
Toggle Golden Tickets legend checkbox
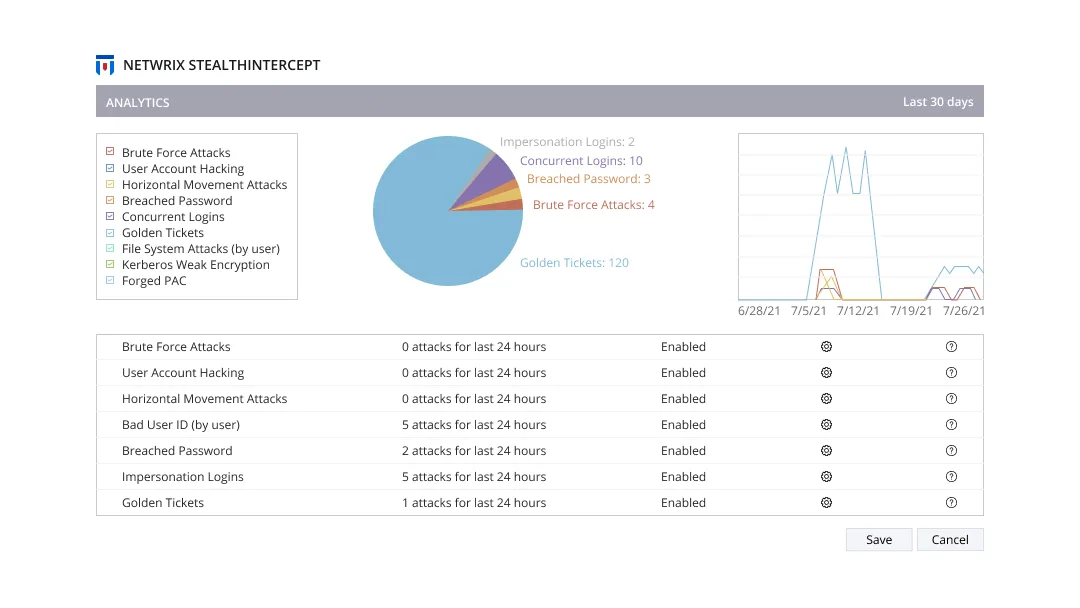point(110,232)
